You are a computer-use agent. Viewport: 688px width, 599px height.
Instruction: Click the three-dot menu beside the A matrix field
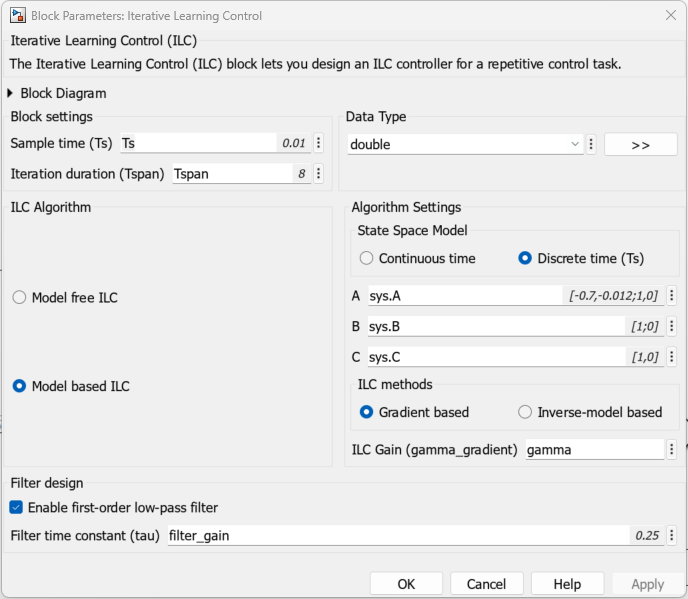click(x=671, y=296)
